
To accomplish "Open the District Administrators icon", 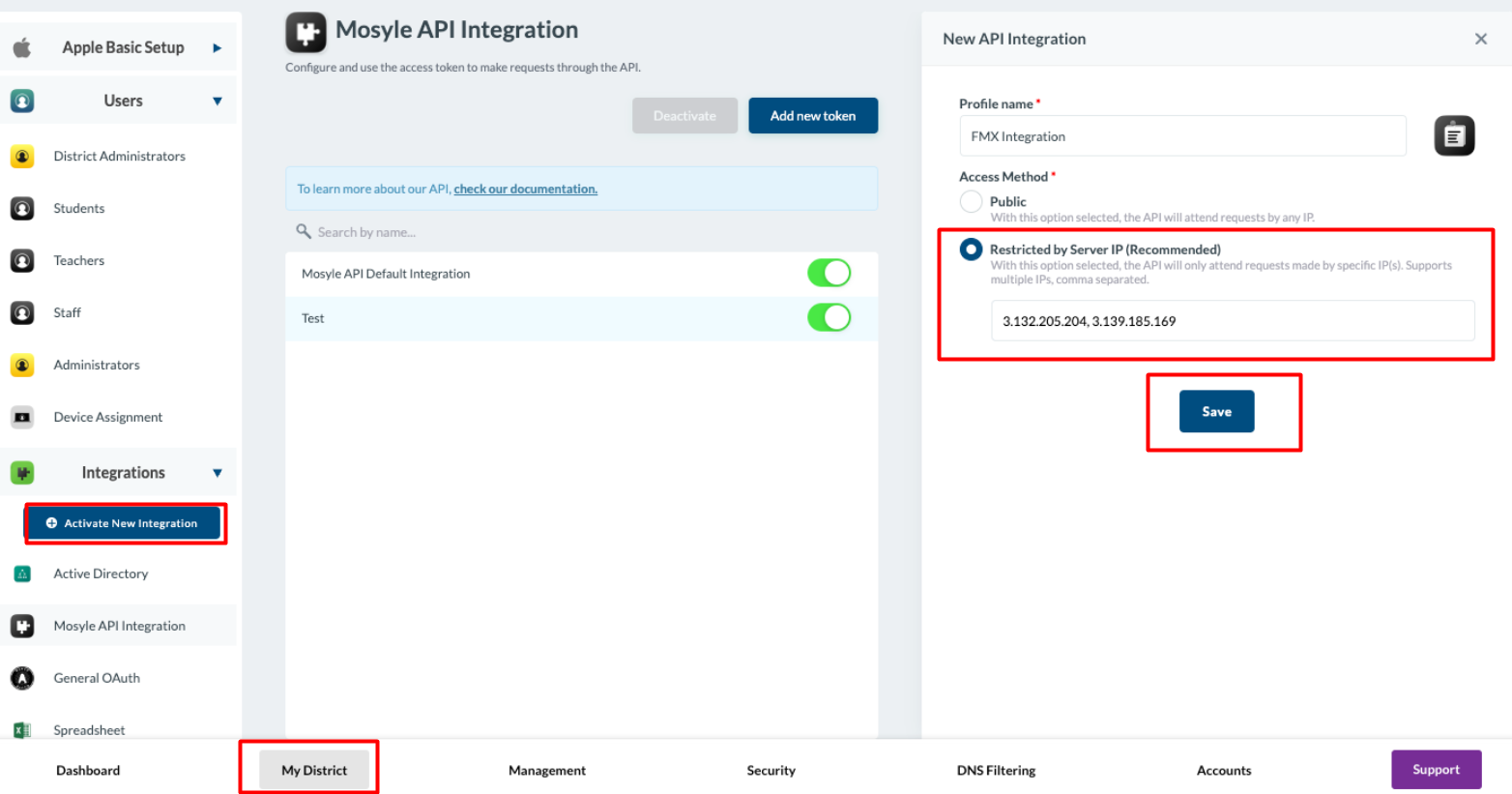I will (22, 156).
